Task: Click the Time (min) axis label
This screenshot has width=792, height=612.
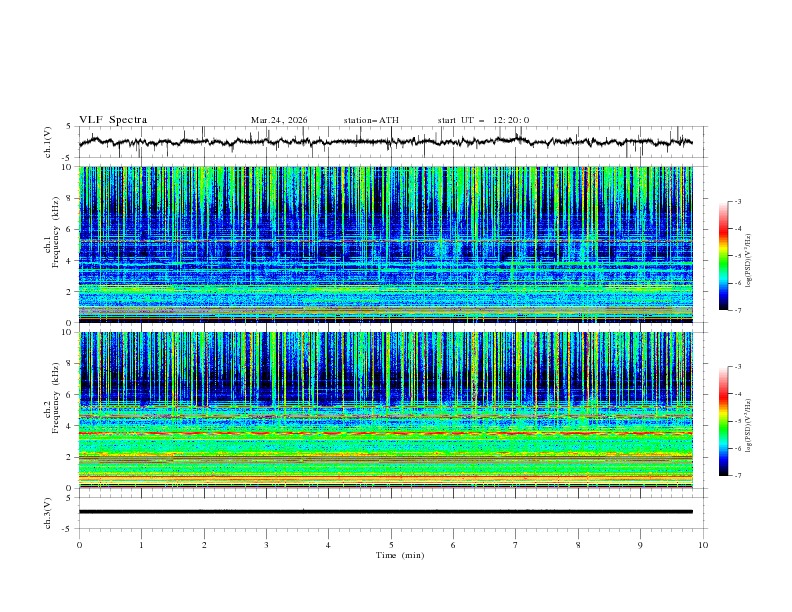Action: (x=399, y=555)
